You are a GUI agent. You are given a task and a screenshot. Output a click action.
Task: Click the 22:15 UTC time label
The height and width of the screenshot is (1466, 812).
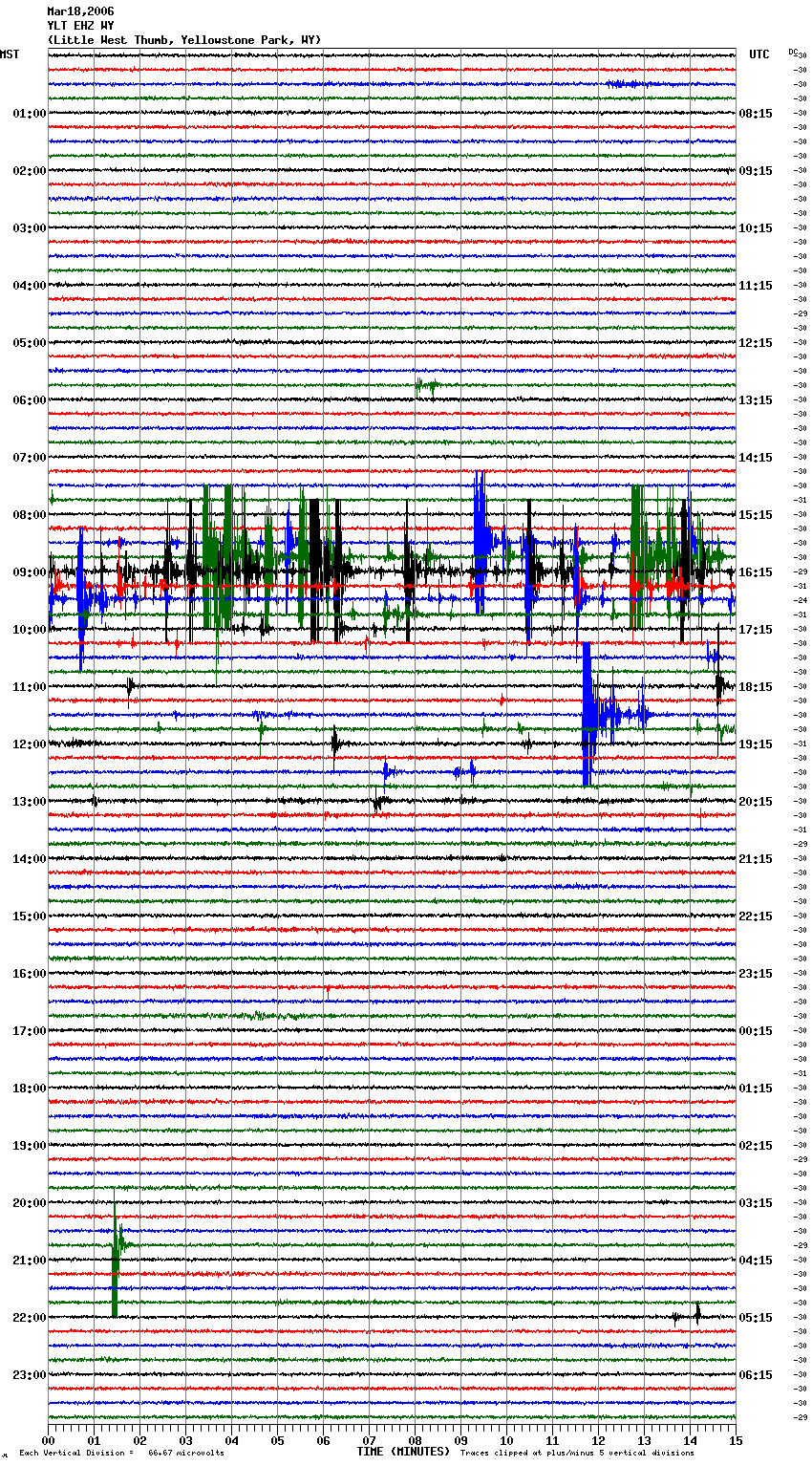[x=756, y=916]
